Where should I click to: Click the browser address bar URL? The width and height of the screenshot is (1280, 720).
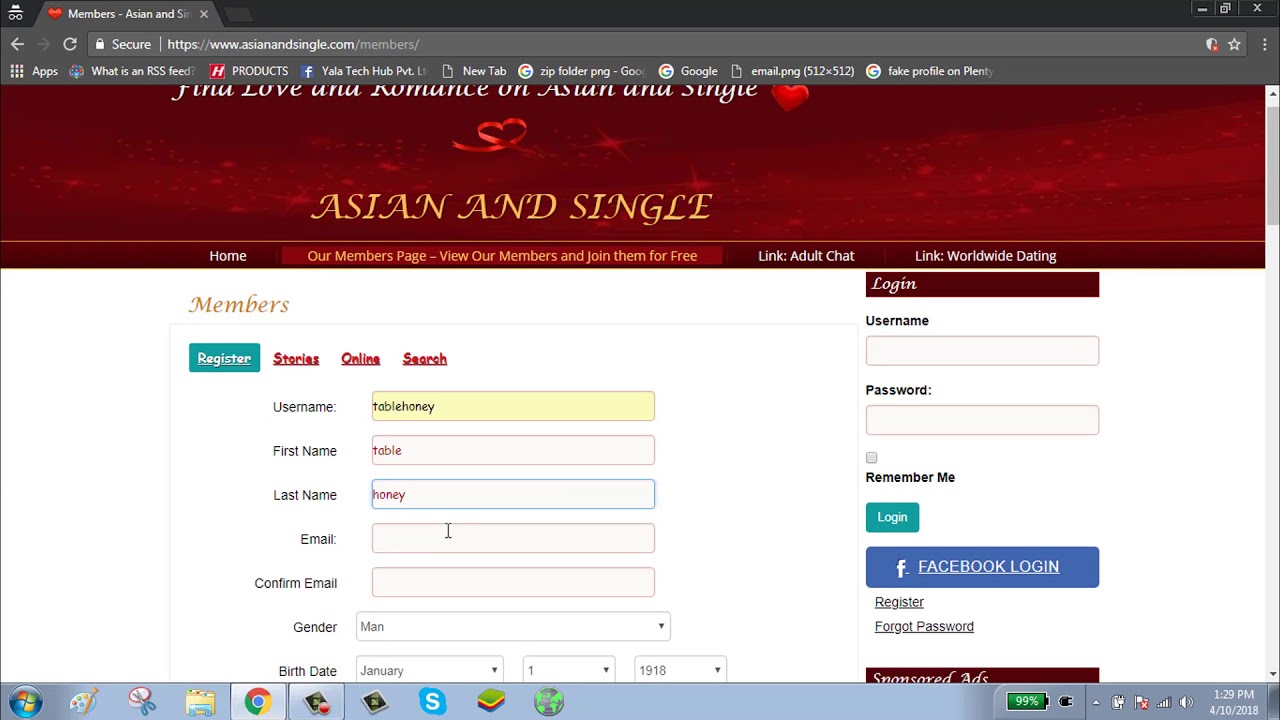pyautogui.click(x=293, y=44)
